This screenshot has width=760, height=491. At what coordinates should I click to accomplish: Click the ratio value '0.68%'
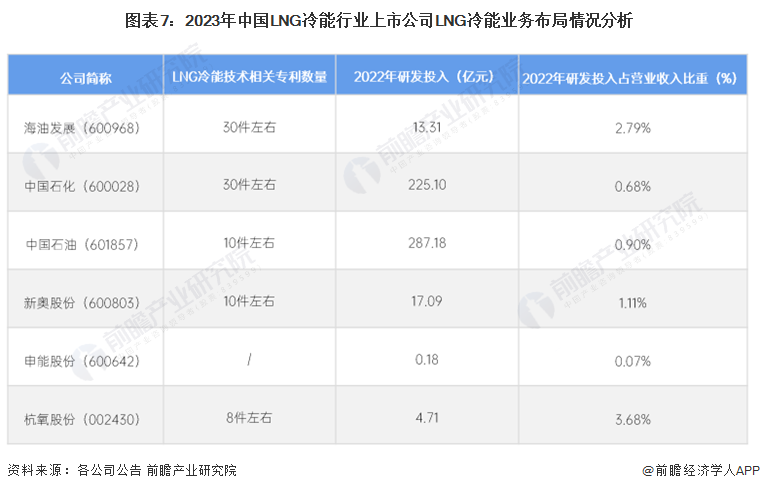tap(633, 186)
